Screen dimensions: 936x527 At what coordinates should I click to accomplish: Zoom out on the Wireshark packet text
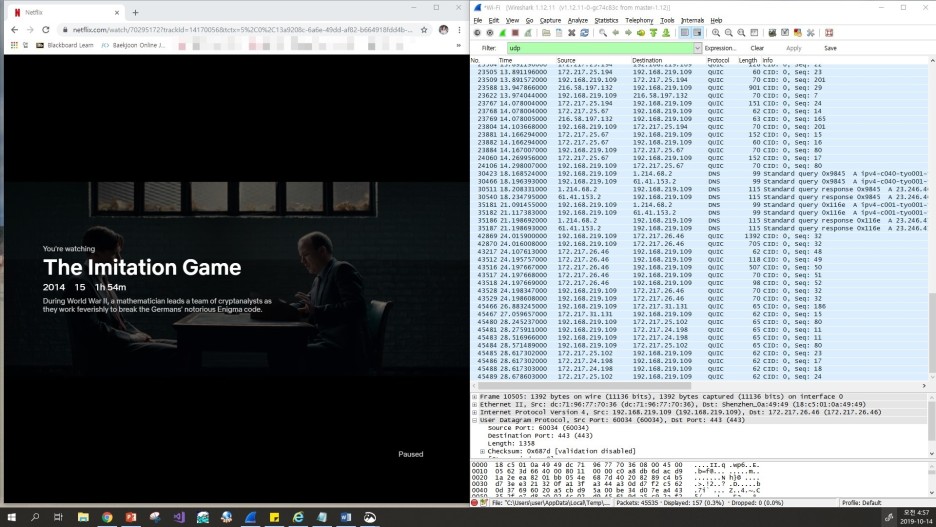(728, 33)
